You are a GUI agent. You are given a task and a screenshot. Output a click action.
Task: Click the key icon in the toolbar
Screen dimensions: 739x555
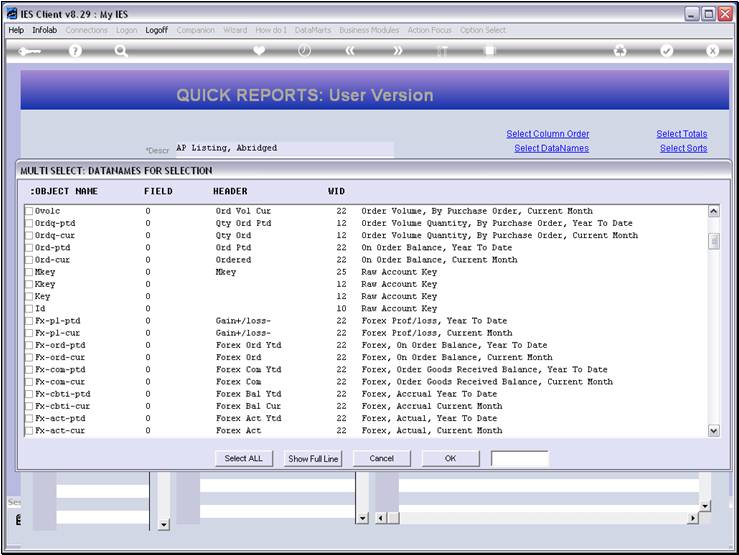[x=29, y=51]
